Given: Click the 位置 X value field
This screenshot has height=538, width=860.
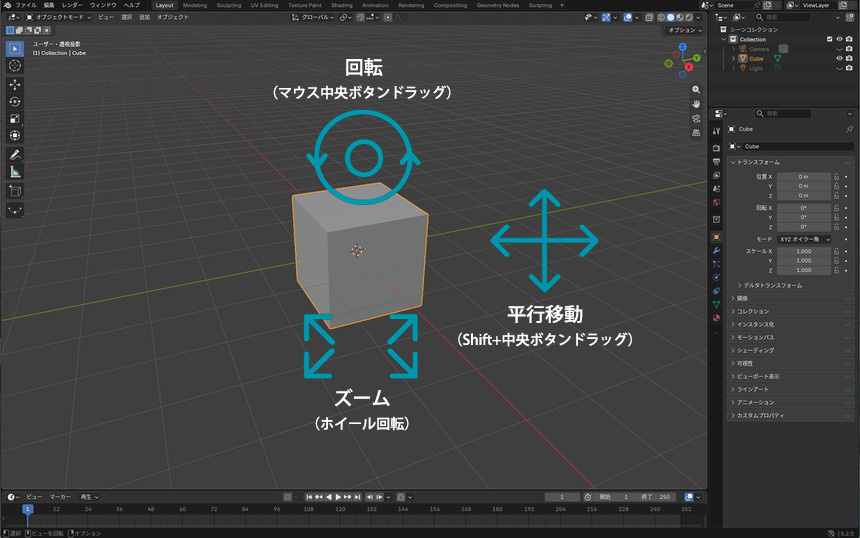Looking at the screenshot, I should click(x=804, y=177).
